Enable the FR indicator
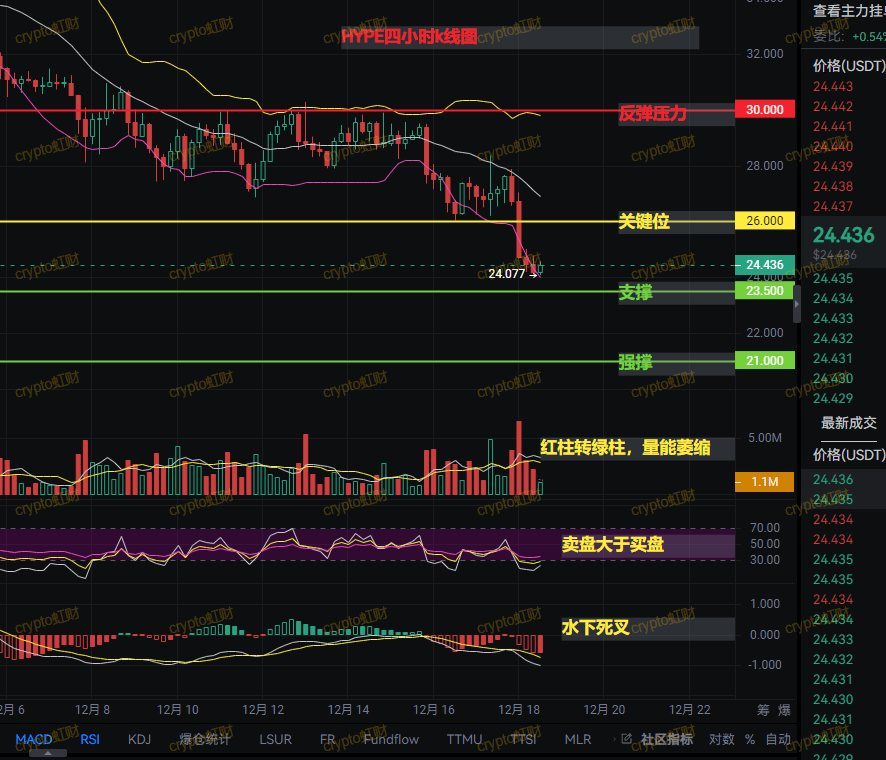The image size is (886, 760). (x=327, y=739)
